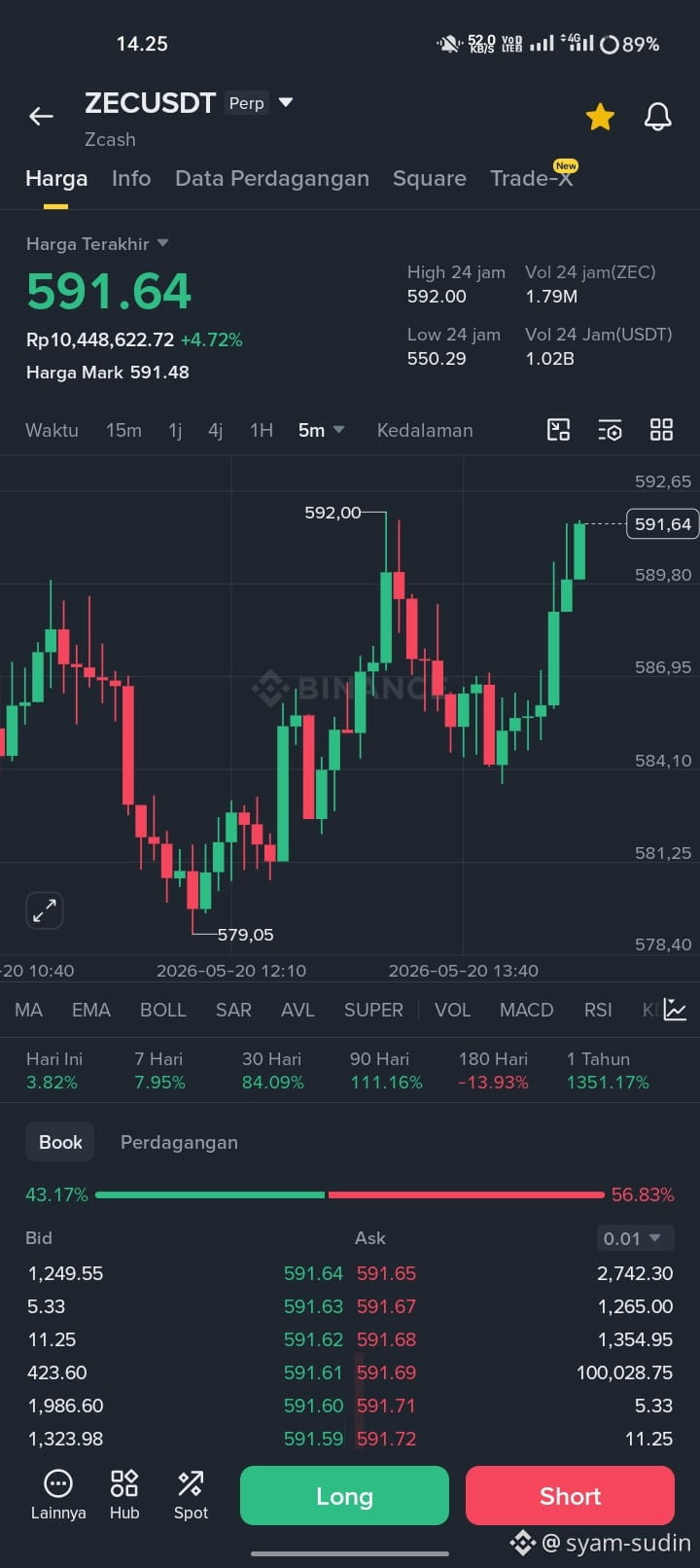
Task: Switch to the Harga tab
Action: [x=56, y=178]
